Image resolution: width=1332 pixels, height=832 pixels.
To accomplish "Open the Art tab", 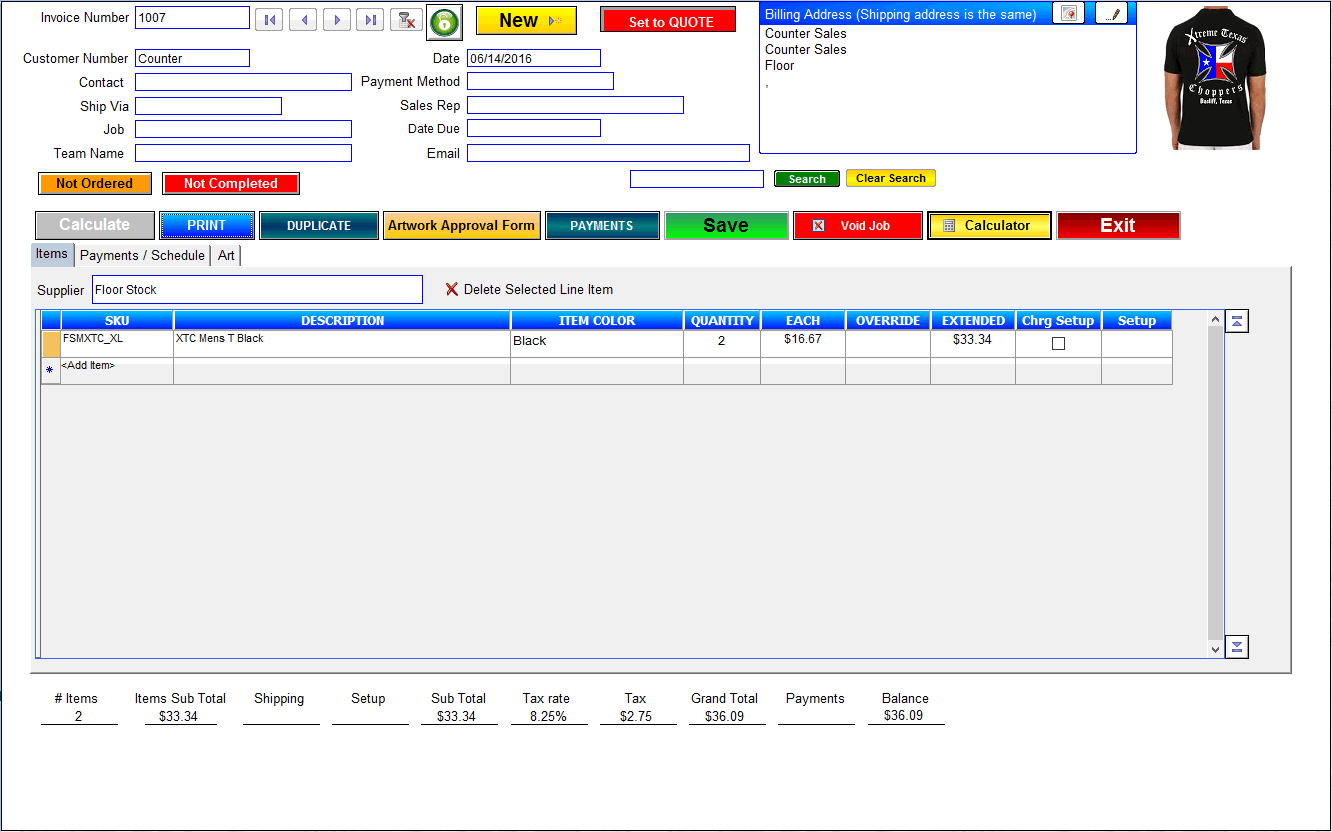I will [227, 255].
